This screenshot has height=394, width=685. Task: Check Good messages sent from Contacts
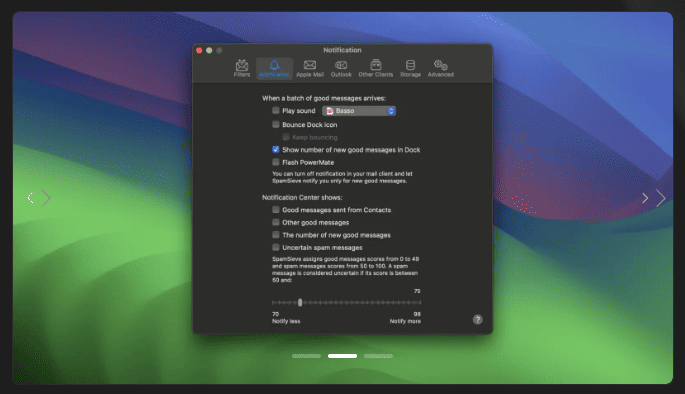click(x=276, y=210)
